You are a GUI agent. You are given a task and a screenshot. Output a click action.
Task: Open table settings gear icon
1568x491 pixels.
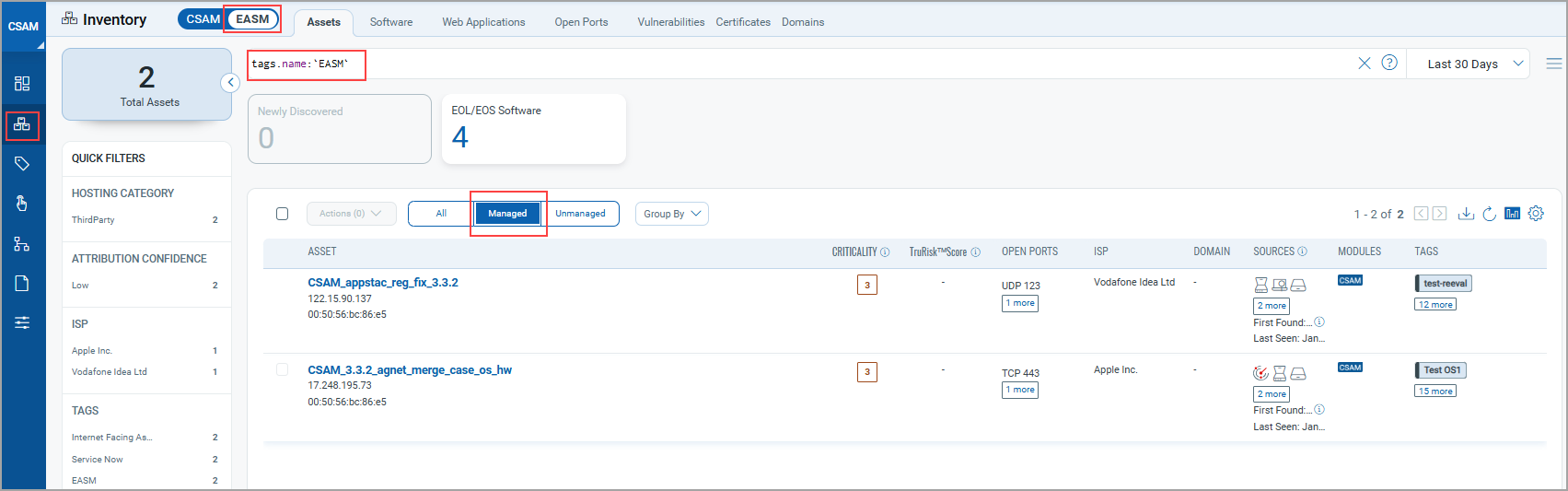pyautogui.click(x=1536, y=214)
